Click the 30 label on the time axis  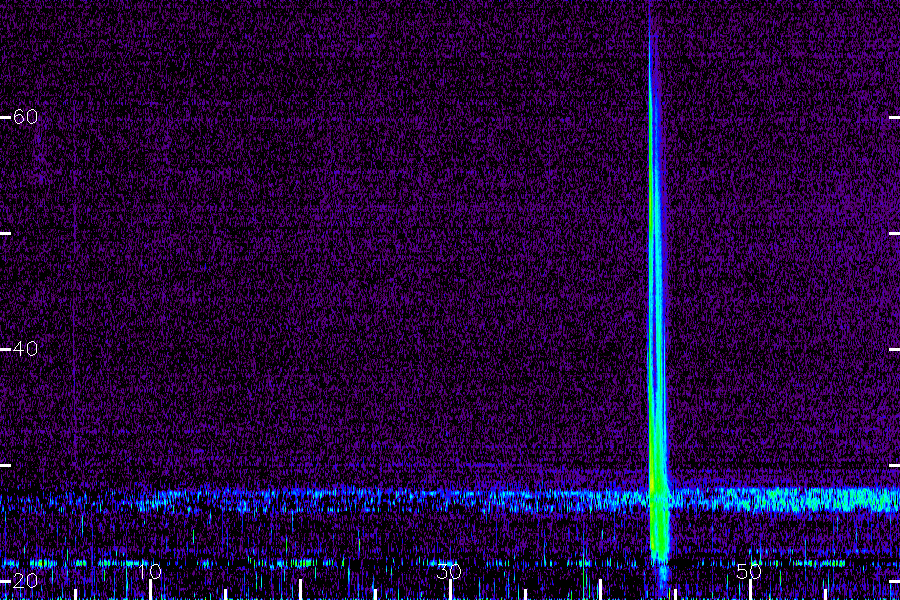pos(449,571)
